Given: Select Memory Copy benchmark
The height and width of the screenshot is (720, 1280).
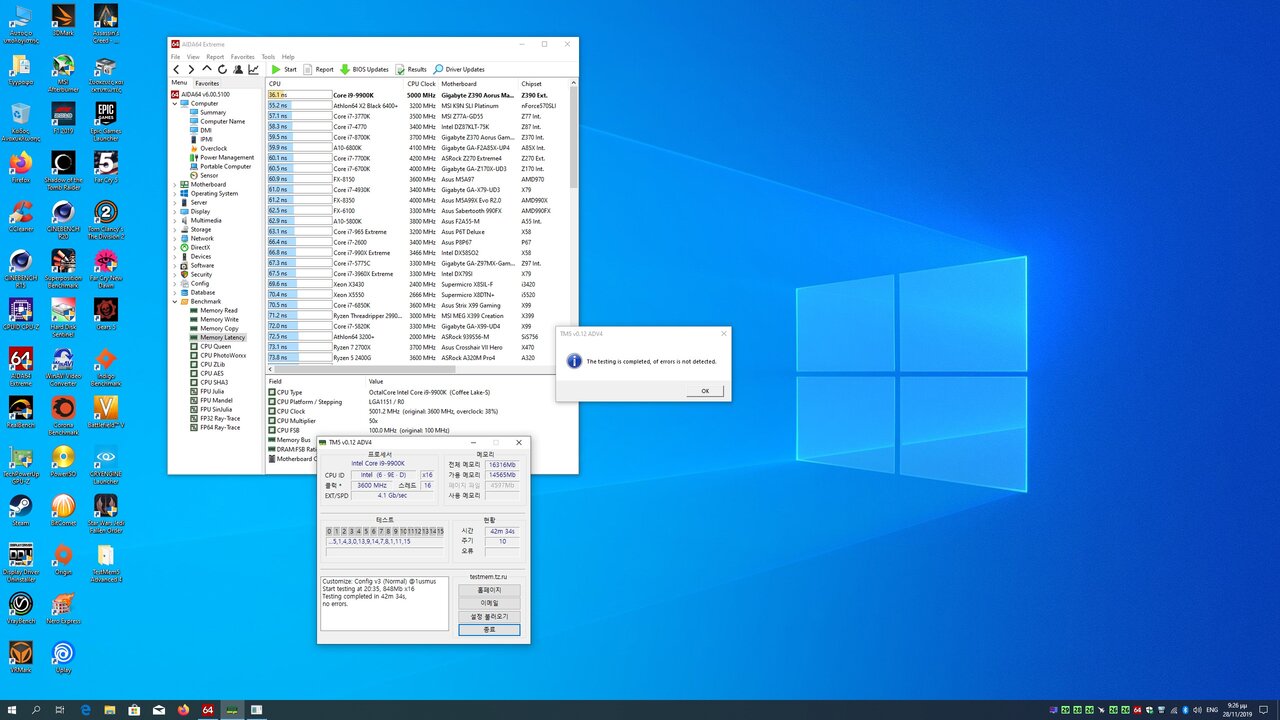Looking at the screenshot, I should click(x=213, y=328).
